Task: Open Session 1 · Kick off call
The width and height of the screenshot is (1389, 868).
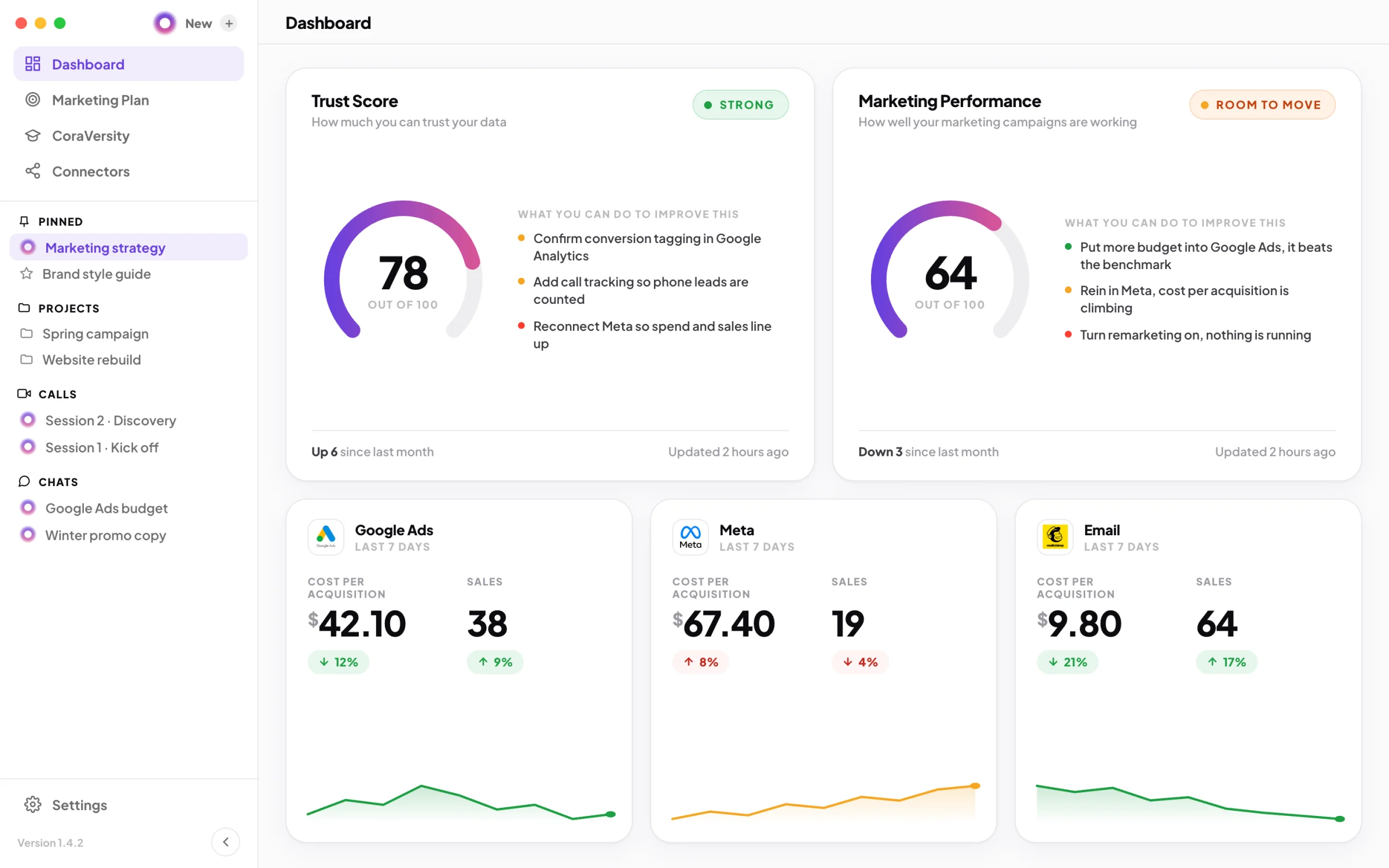Action: tap(128, 447)
